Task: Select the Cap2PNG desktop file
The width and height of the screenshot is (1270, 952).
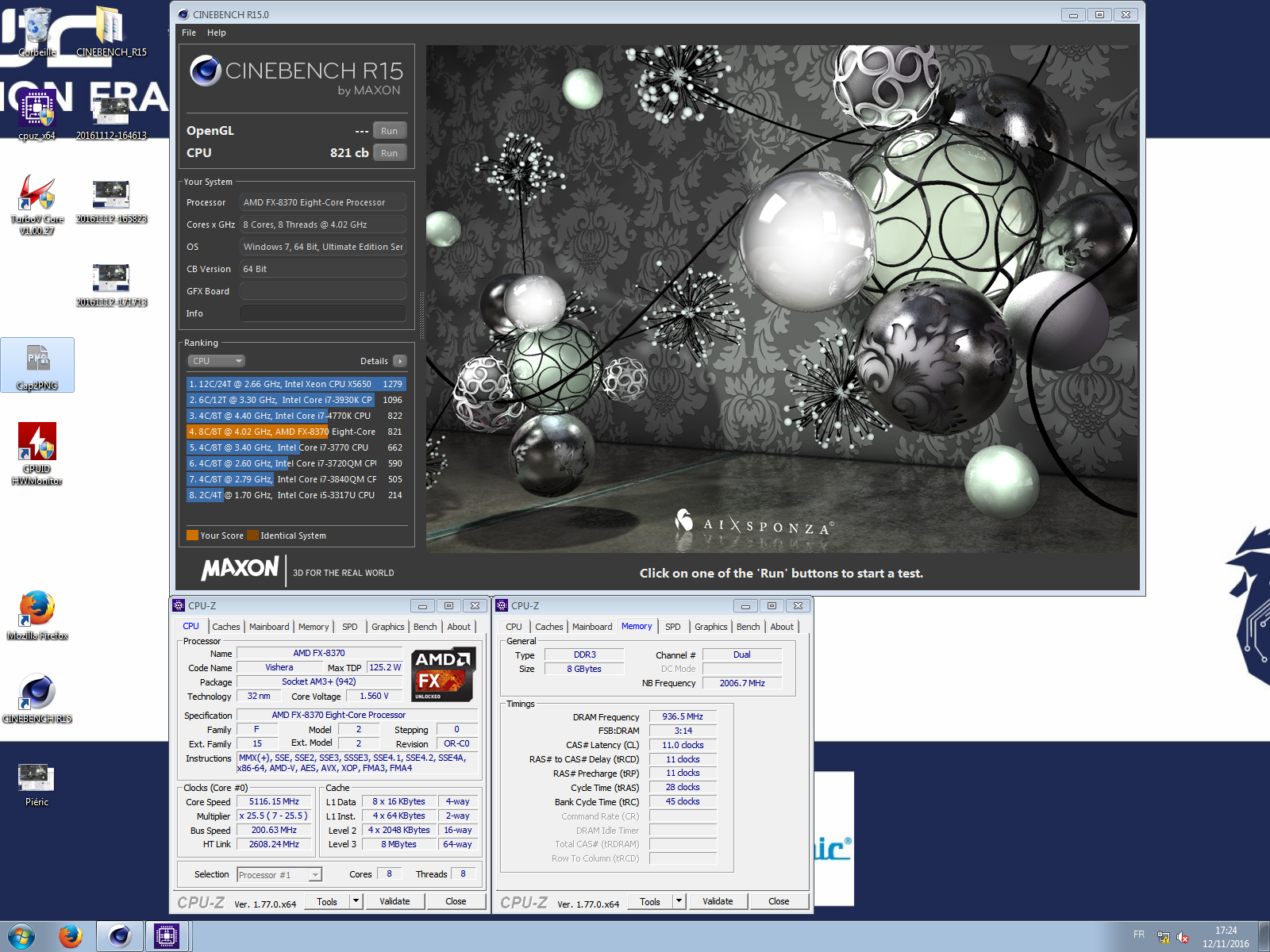Action: point(37,365)
